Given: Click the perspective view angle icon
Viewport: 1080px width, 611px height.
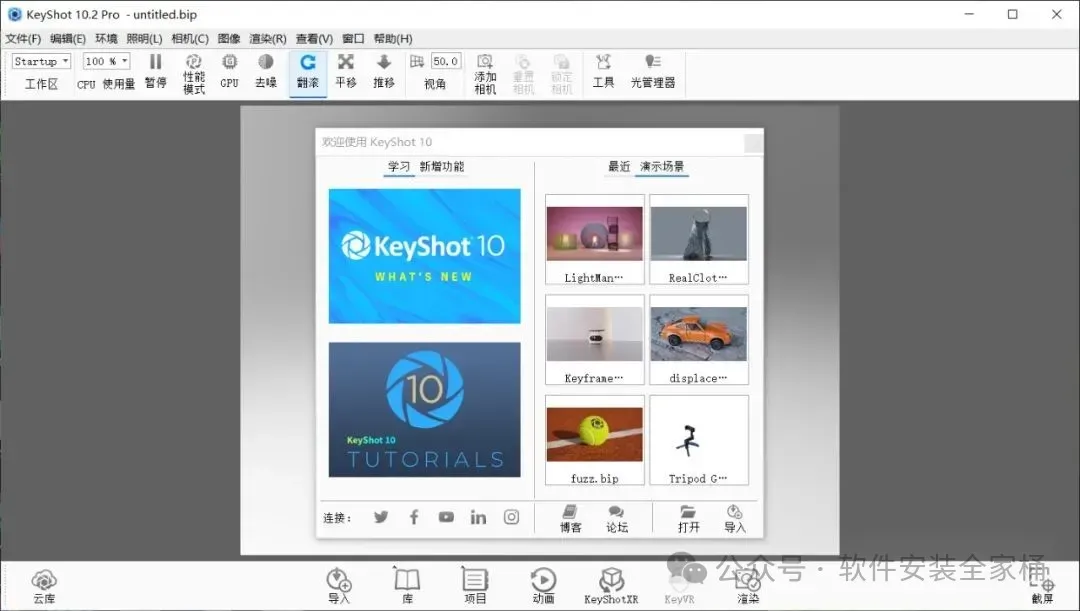Looking at the screenshot, I should pos(417,62).
